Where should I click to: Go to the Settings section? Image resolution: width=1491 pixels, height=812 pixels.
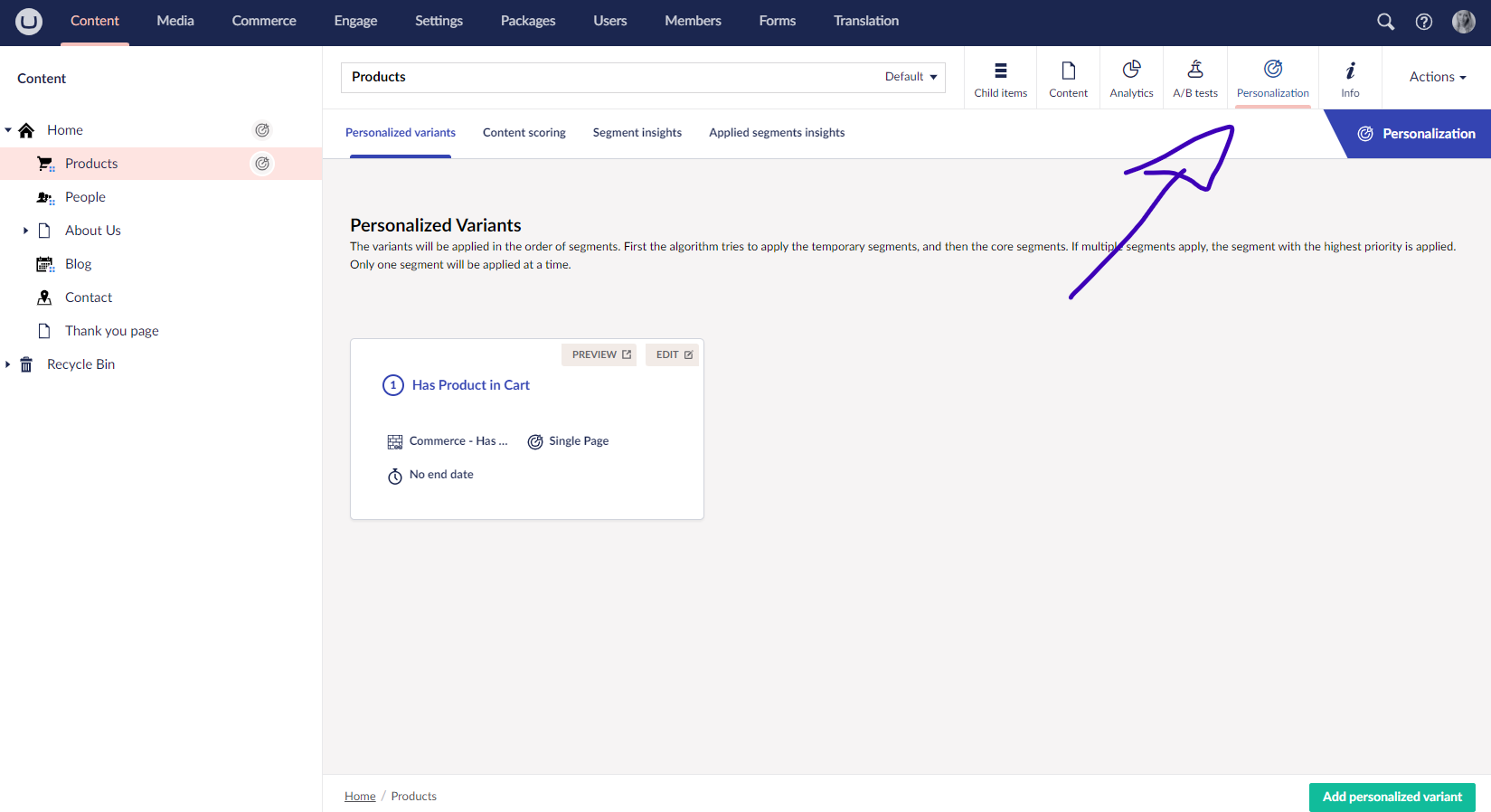(439, 21)
